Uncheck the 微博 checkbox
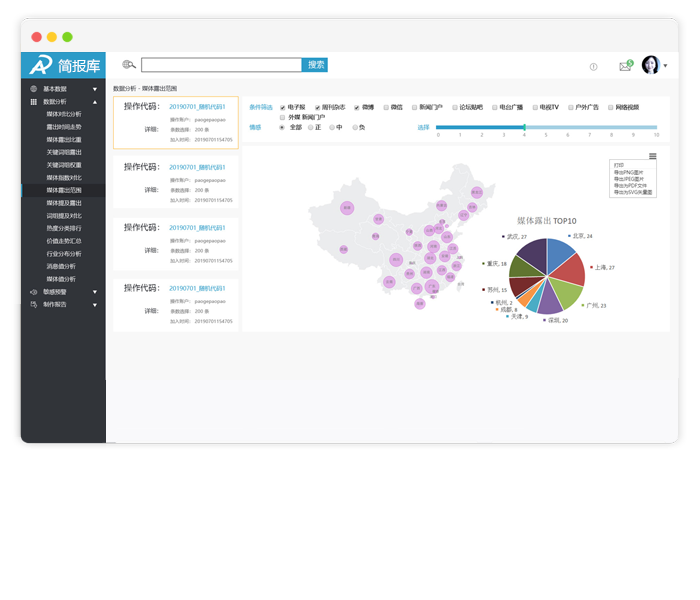The image size is (700, 600). tap(357, 108)
